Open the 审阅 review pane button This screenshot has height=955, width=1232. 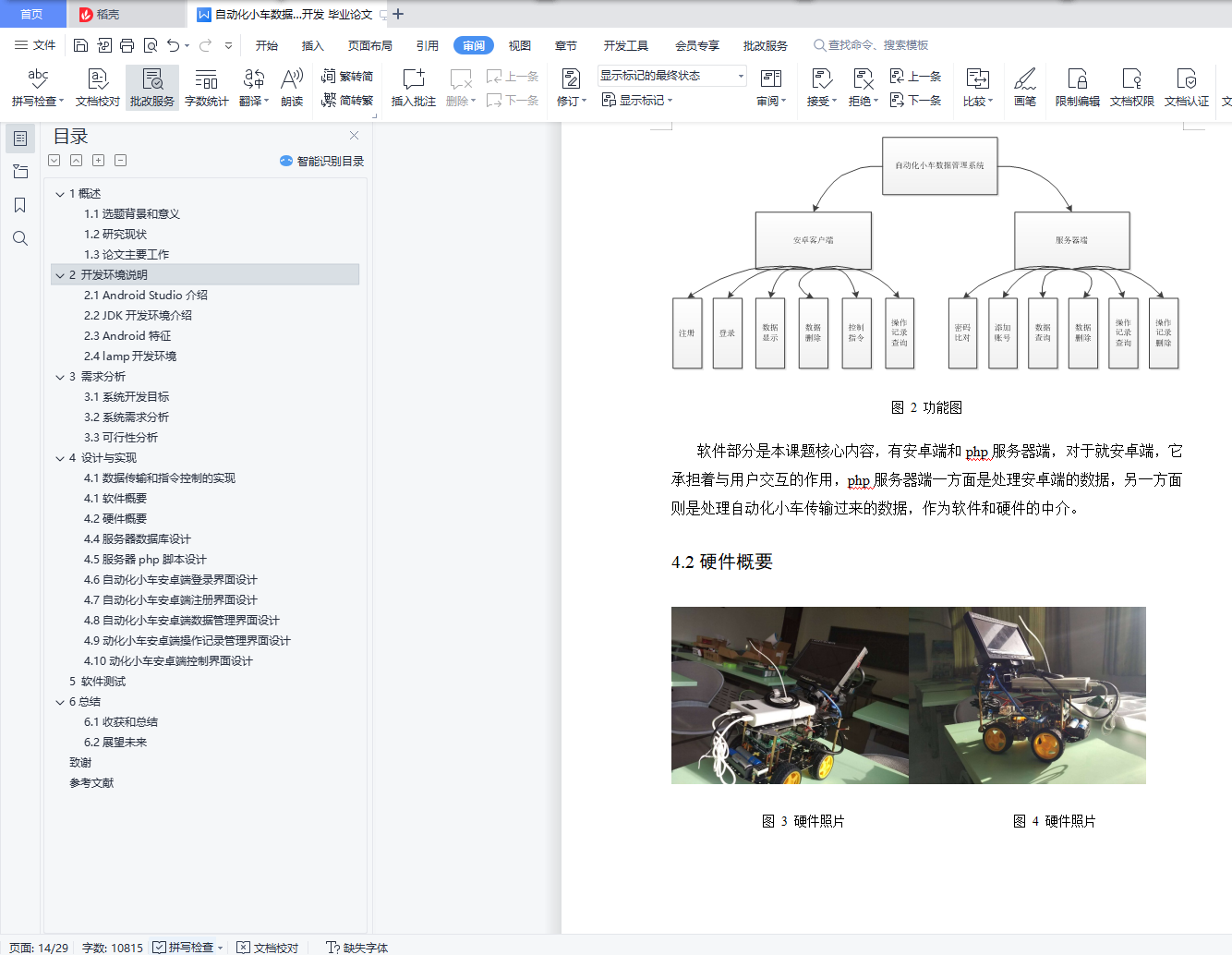[771, 88]
